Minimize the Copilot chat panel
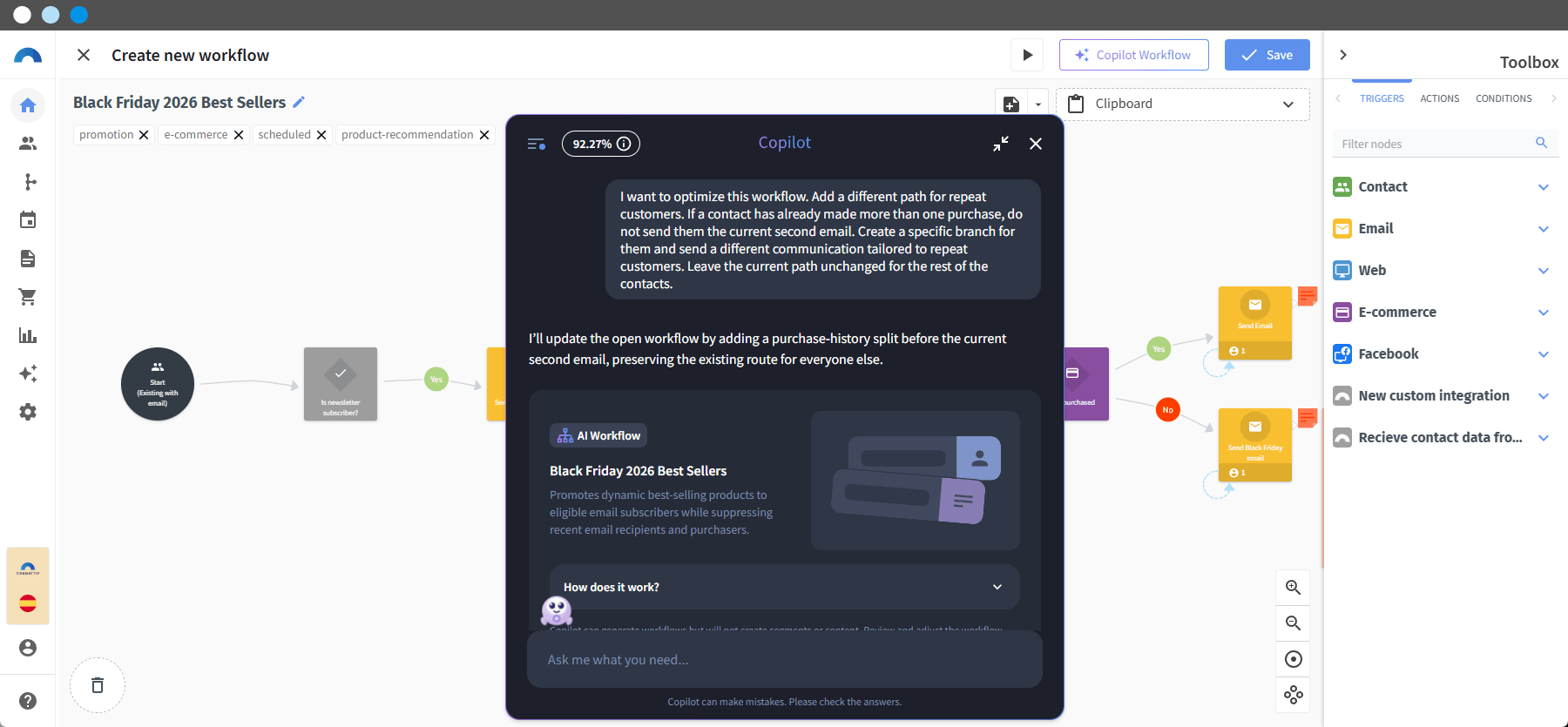This screenshot has height=727, width=1568. (1001, 144)
